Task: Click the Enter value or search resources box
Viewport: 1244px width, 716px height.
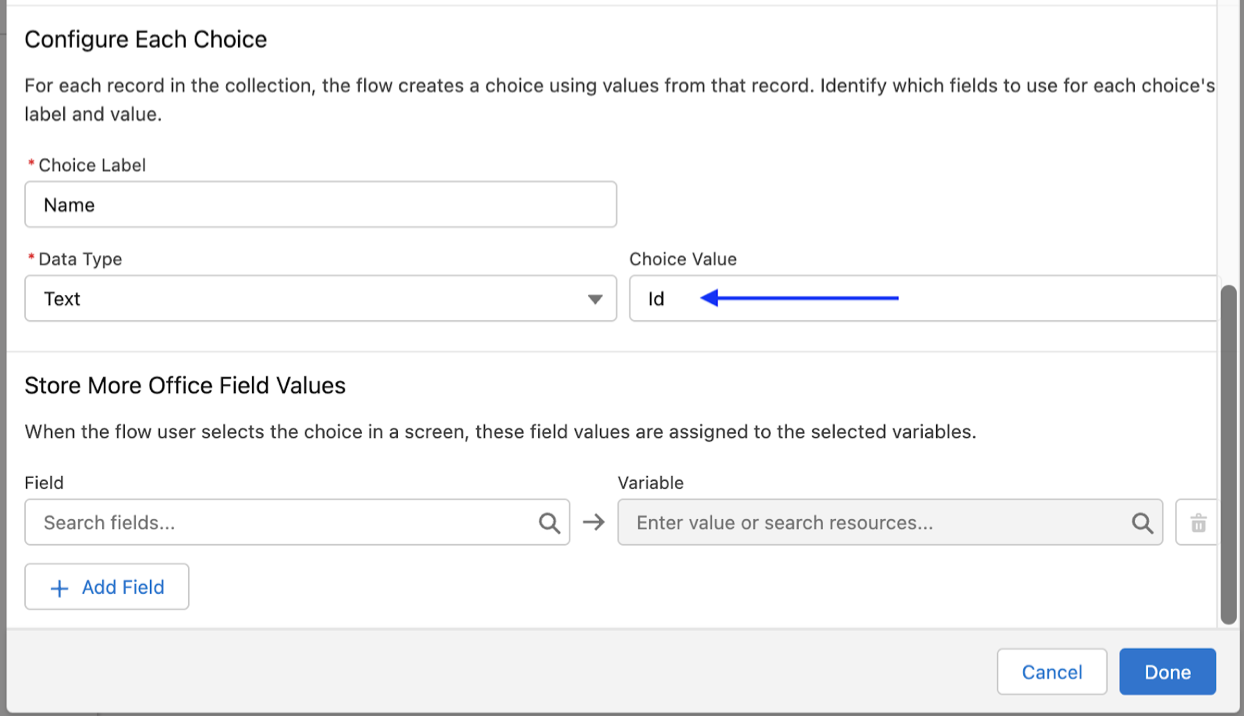Action: click(x=870, y=522)
